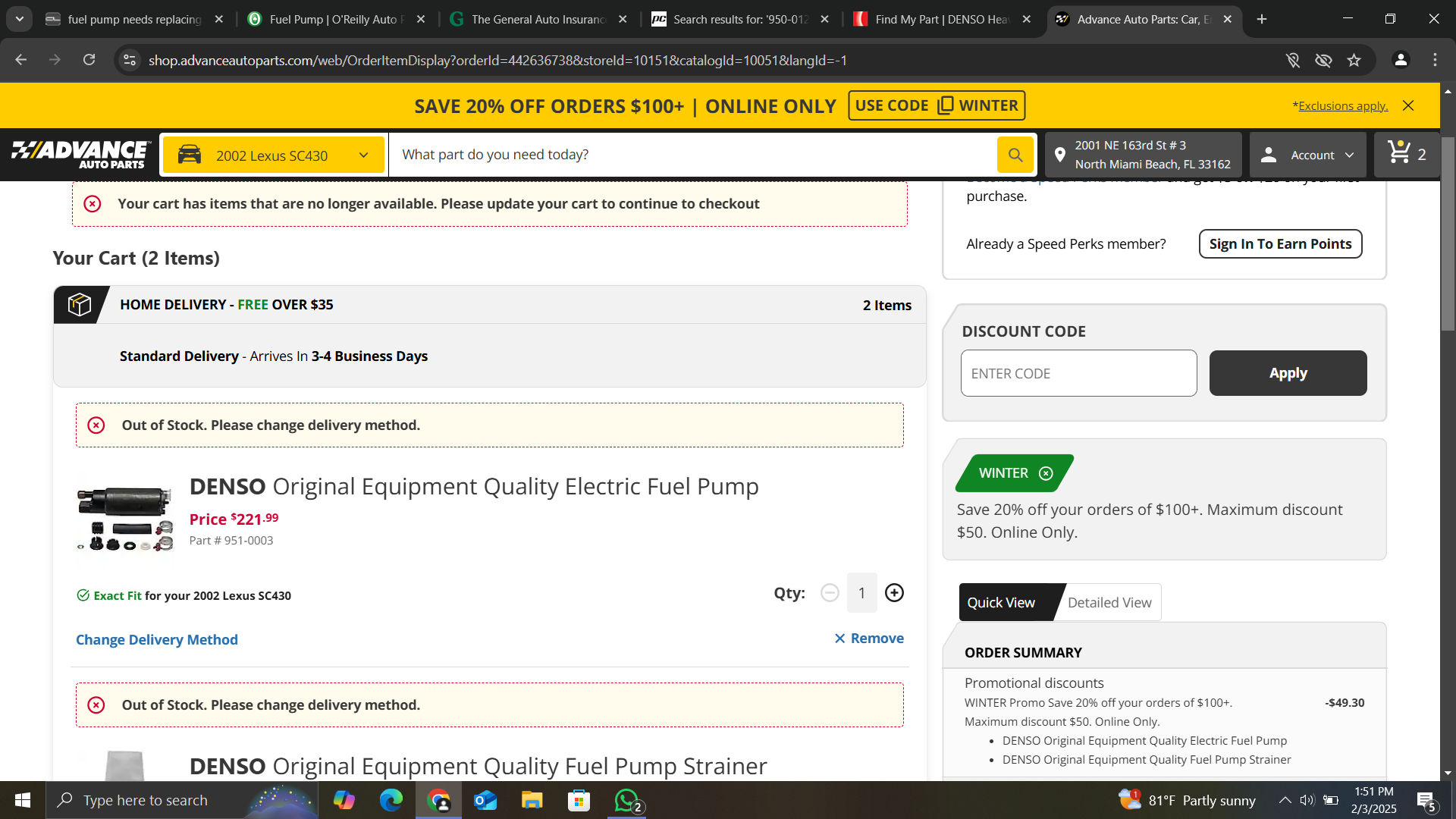
Task: Click the tracking protection eye icon
Action: 1323,60
